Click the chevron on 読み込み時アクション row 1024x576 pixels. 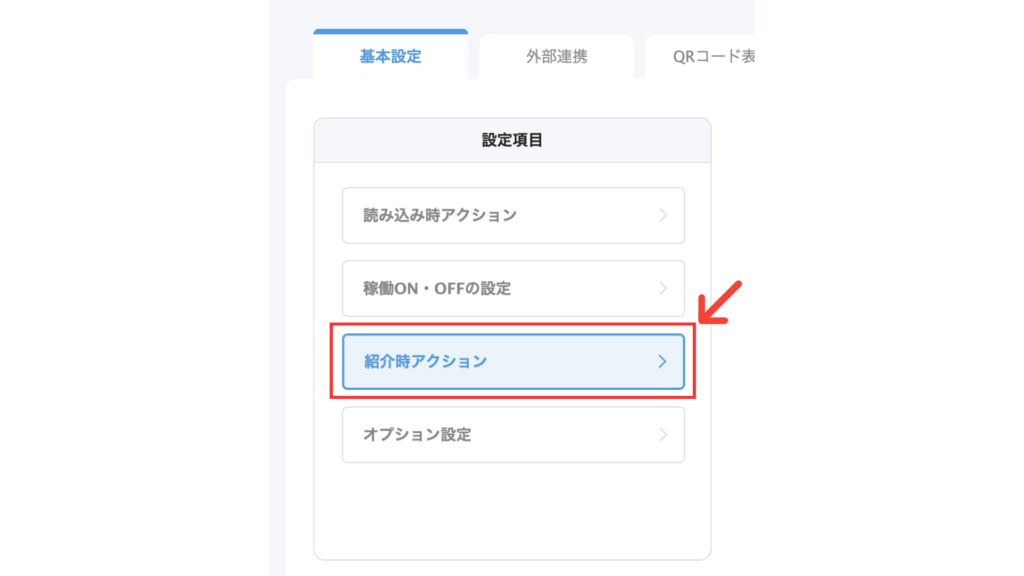tap(663, 215)
